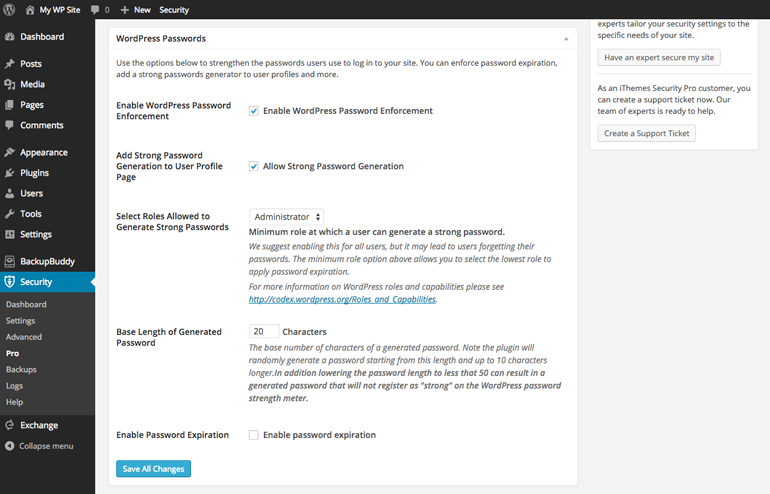Click the Pages icon in sidebar
This screenshot has width=770, height=494.
(x=9, y=105)
